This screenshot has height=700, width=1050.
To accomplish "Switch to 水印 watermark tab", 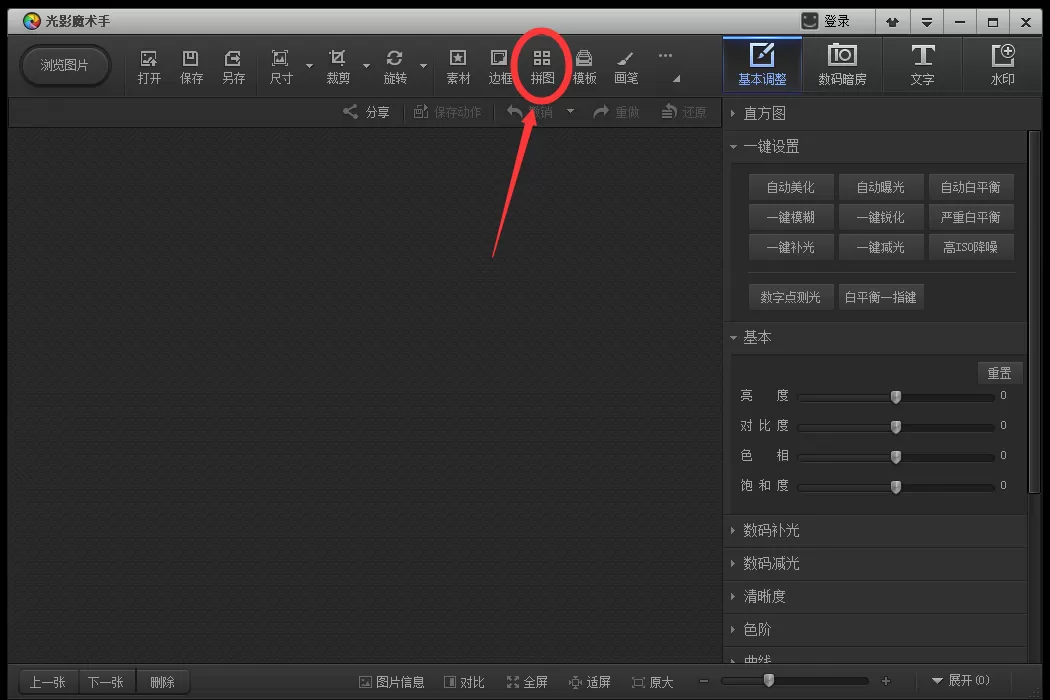I will click(x=1002, y=64).
